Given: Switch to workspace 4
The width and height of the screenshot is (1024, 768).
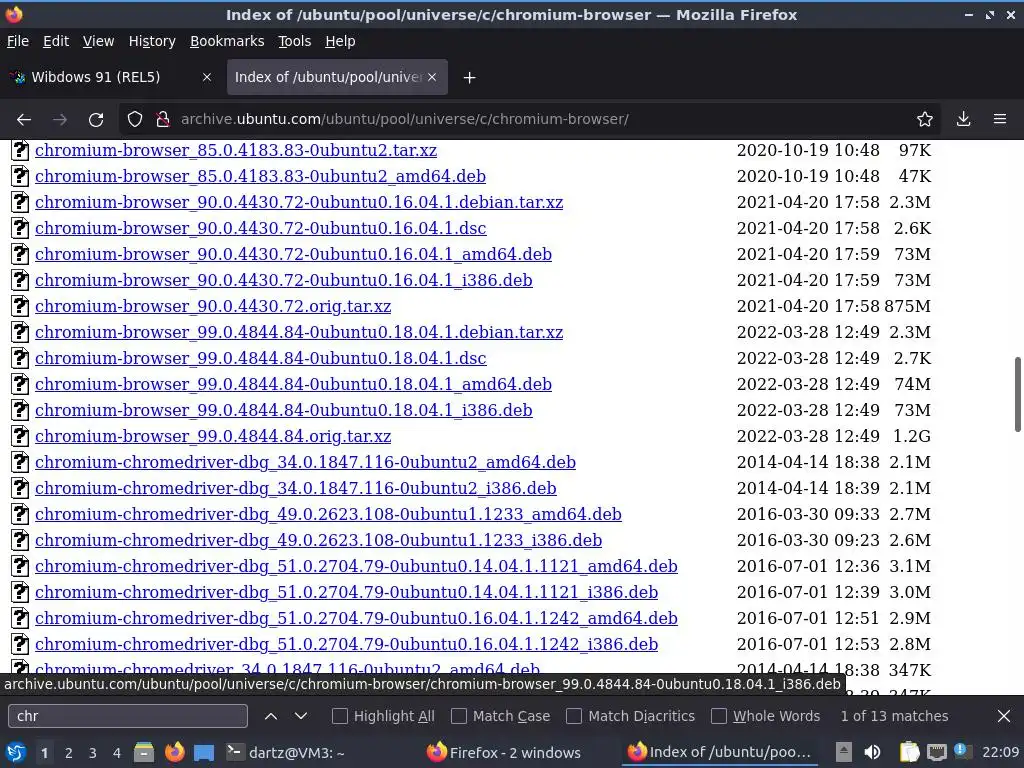Looking at the screenshot, I should point(117,753).
